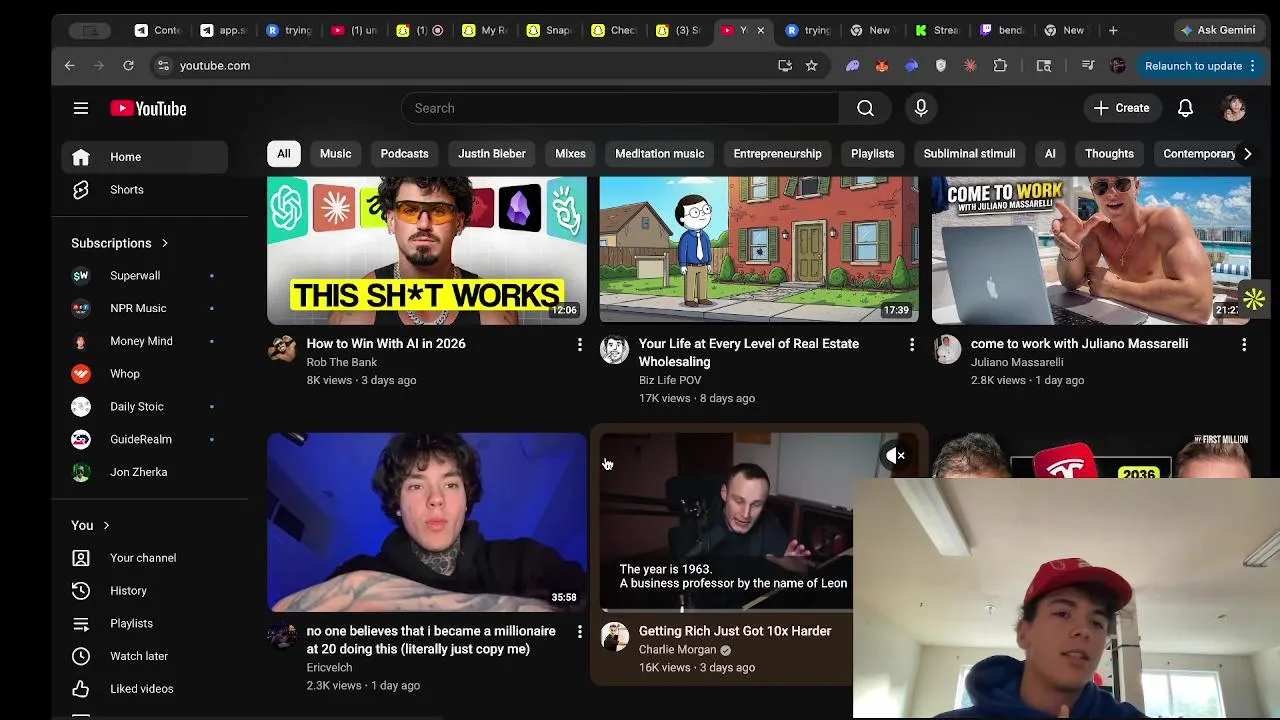
Task: Select the Subliminal stimuli filter chip
Action: click(969, 154)
